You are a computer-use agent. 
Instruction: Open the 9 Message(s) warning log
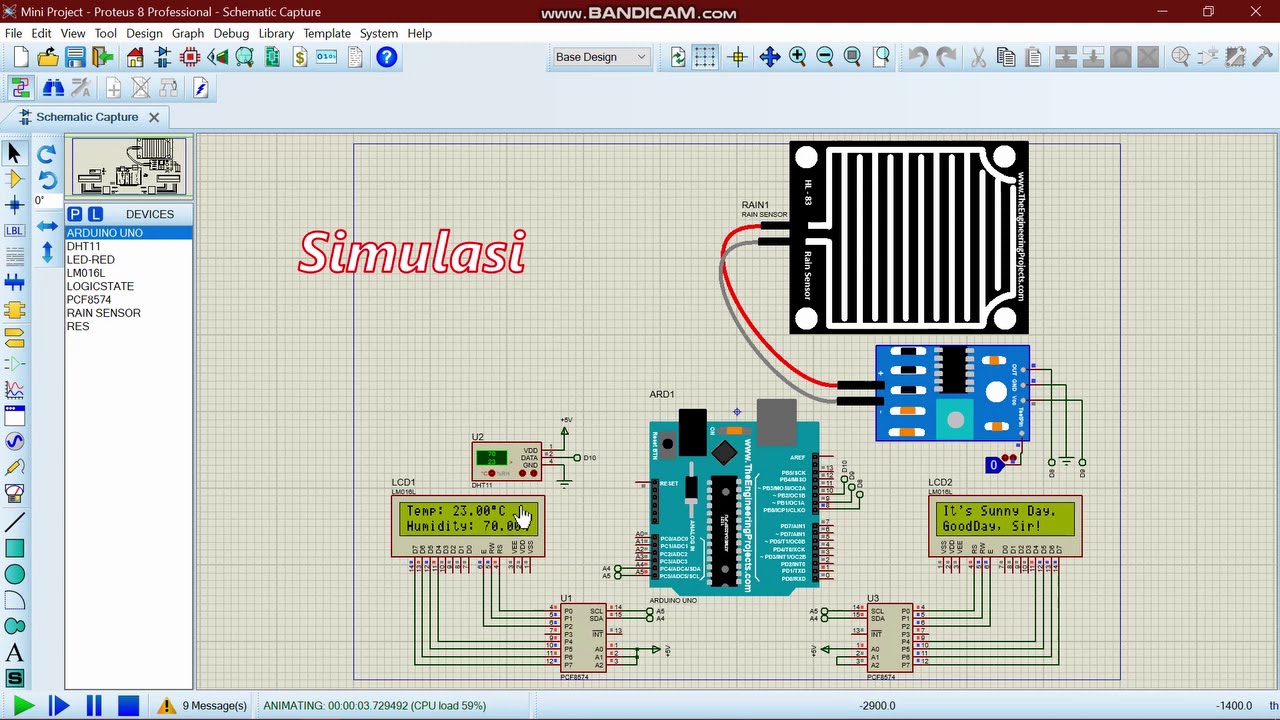[203, 706]
